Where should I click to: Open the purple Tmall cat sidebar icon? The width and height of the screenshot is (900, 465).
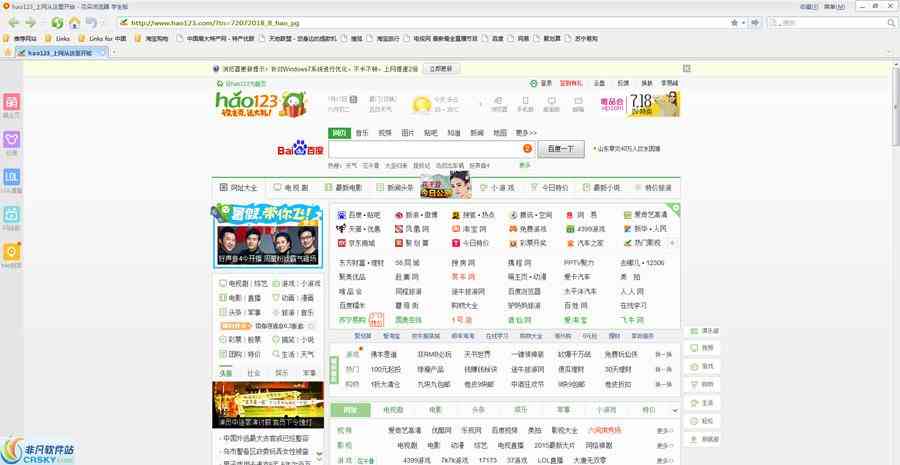click(11, 140)
